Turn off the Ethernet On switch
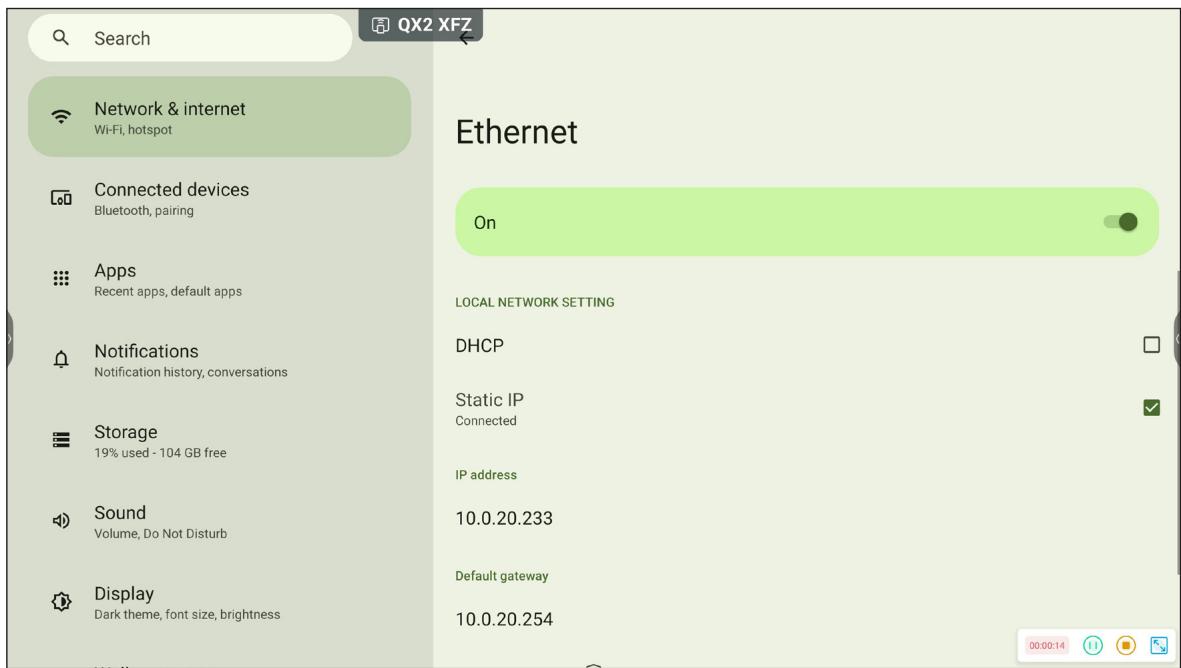The width and height of the screenshot is (1181, 668). [1120, 222]
